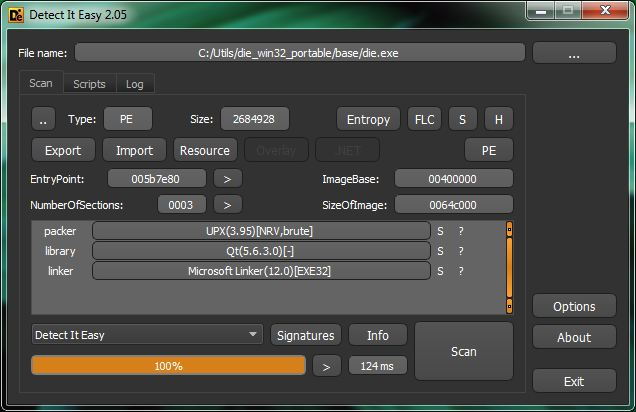
Task: Switch to the Log tab
Action: click(134, 84)
